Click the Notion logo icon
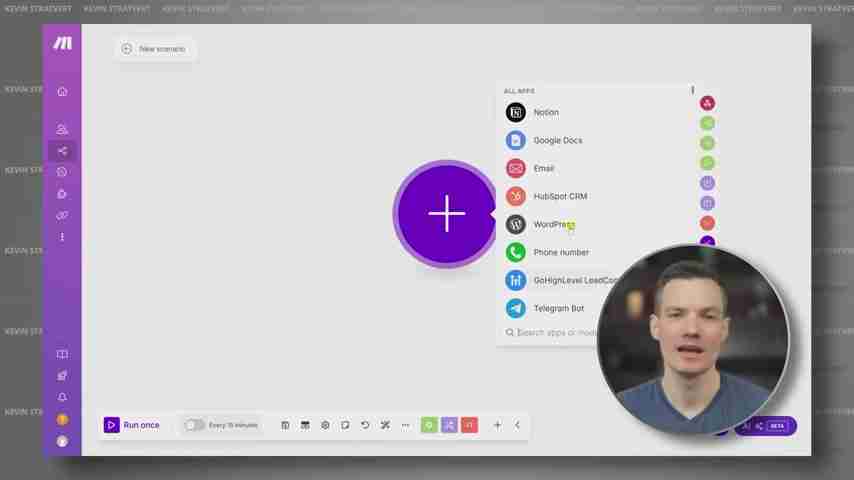This screenshot has width=854, height=480. (x=515, y=112)
